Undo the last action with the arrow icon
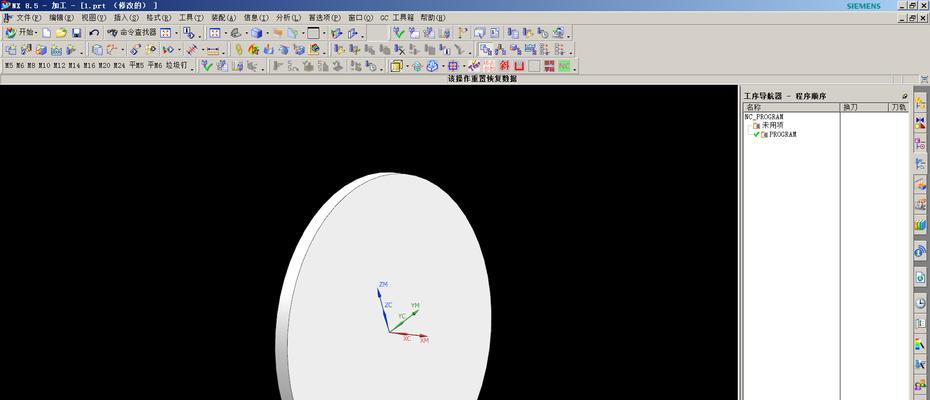930x400 pixels. pyautogui.click(x=94, y=33)
